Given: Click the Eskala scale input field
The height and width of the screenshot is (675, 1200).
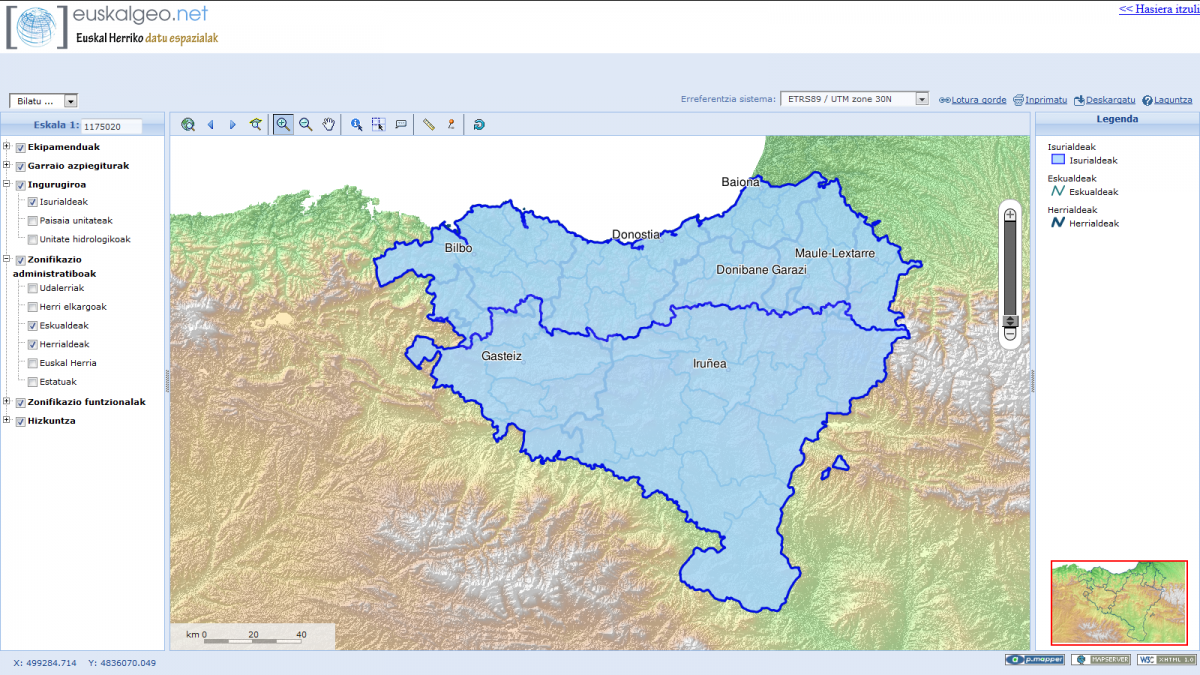Looking at the screenshot, I should 111,127.
